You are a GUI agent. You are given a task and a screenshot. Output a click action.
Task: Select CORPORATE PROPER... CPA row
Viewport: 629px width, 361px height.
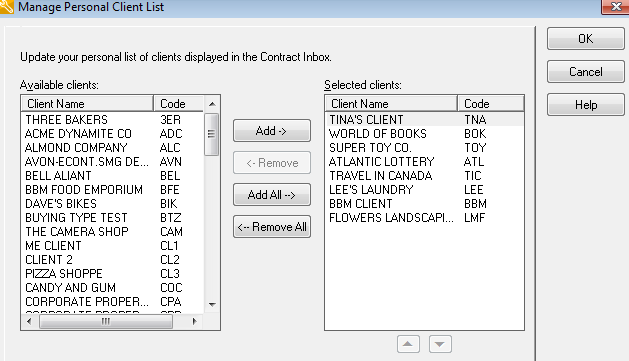pos(112,302)
